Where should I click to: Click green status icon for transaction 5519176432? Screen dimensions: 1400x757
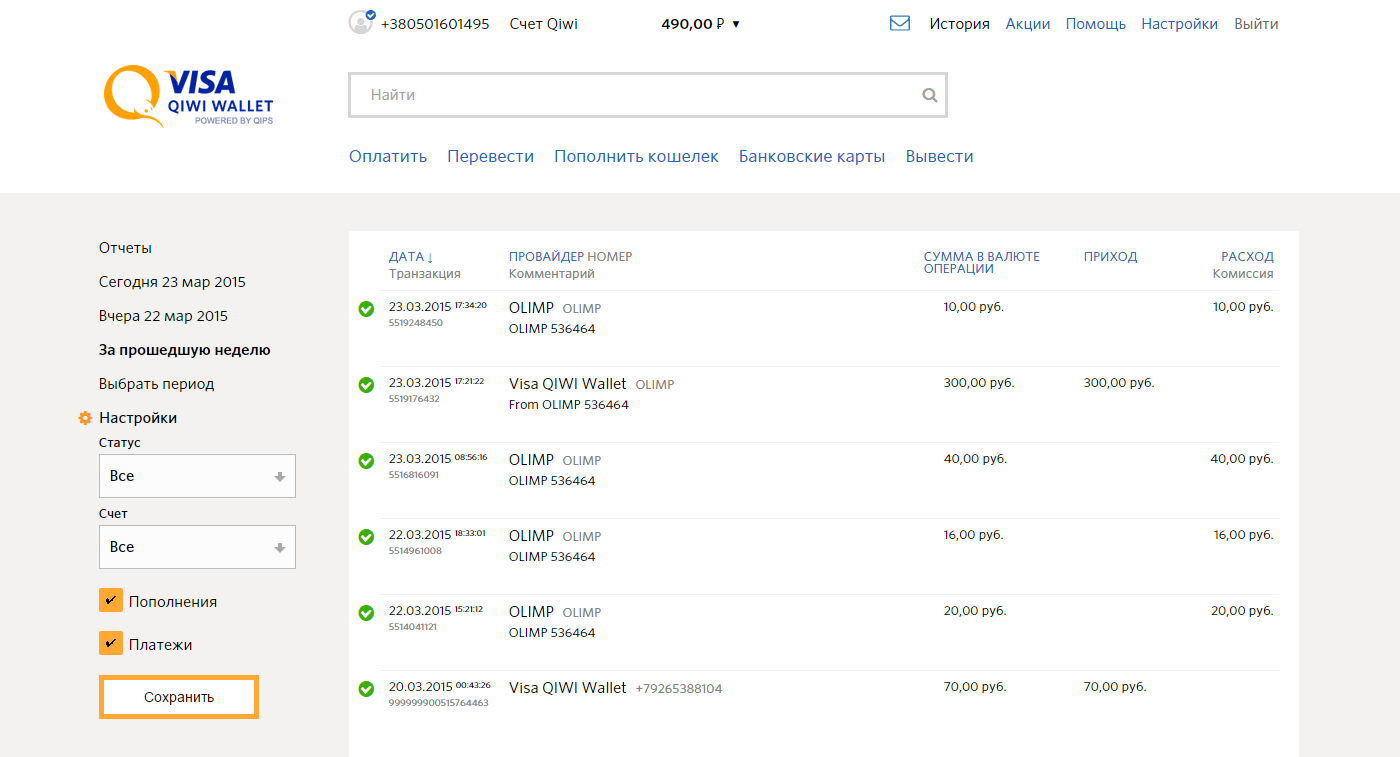(366, 385)
